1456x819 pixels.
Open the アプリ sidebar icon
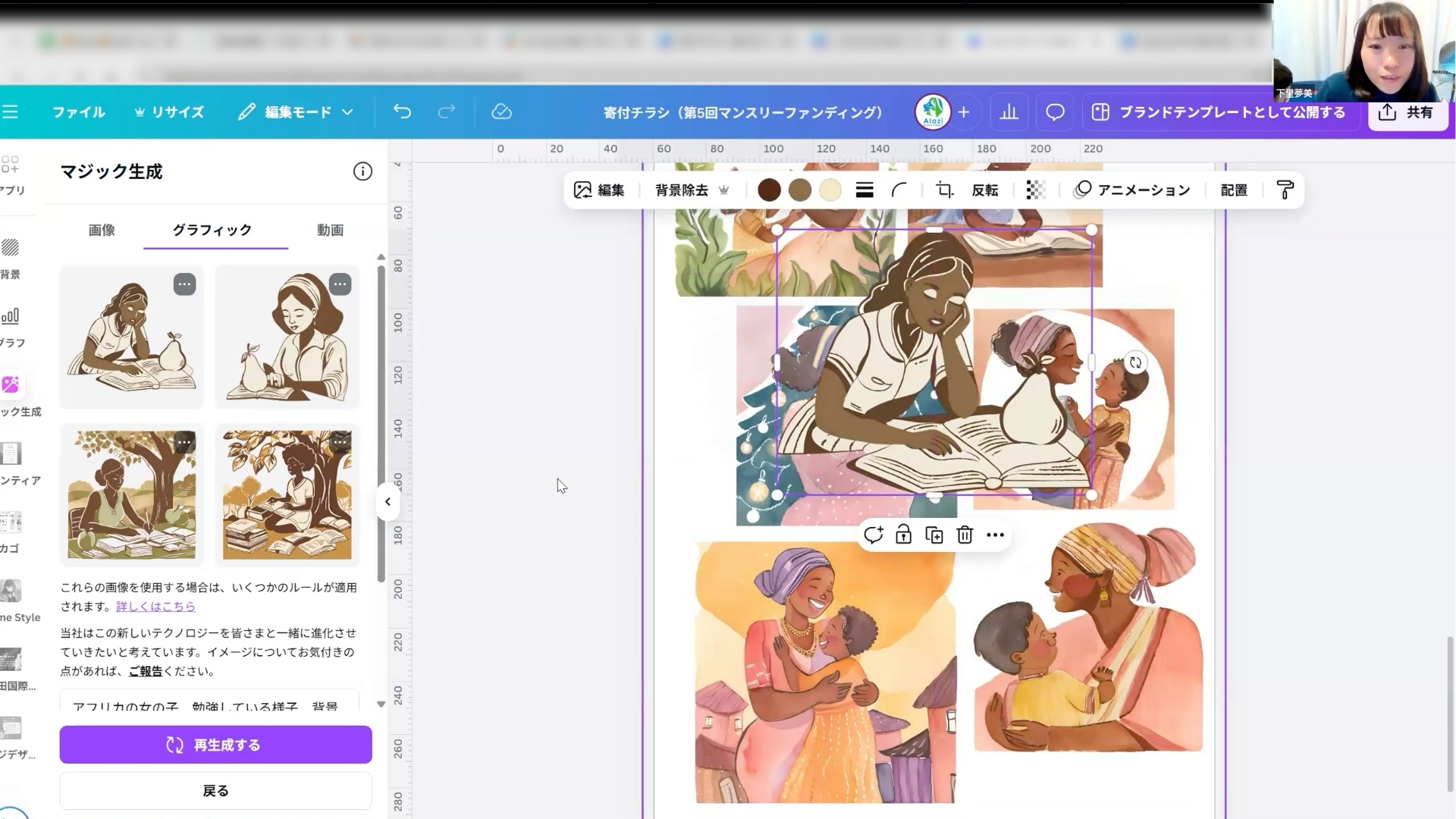[11, 175]
